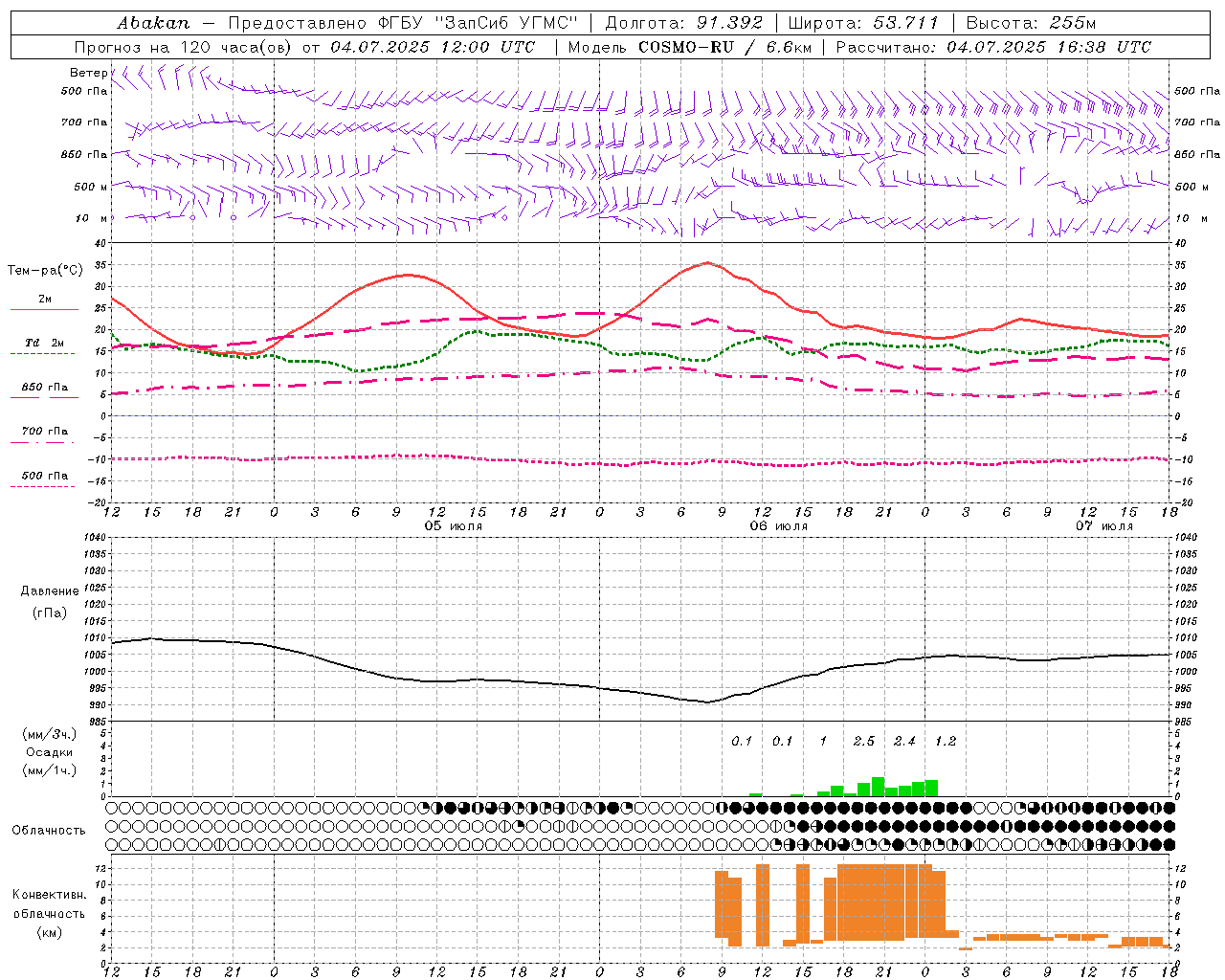Click the 'Осадки' precipitation label

50,753
